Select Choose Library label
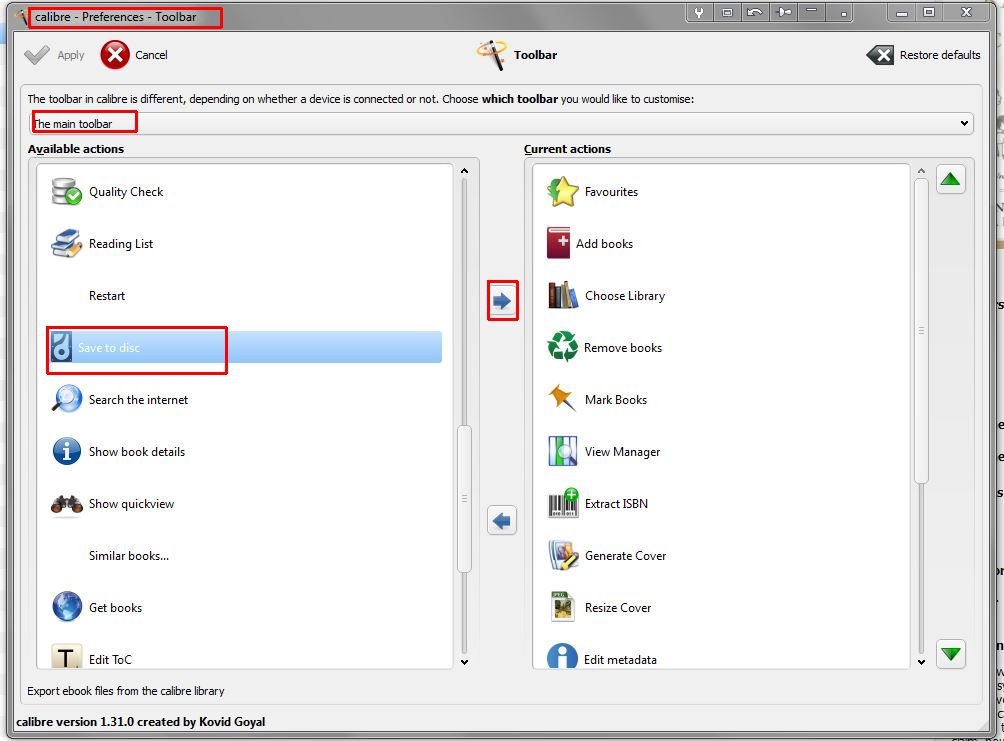 pyautogui.click(x=624, y=296)
